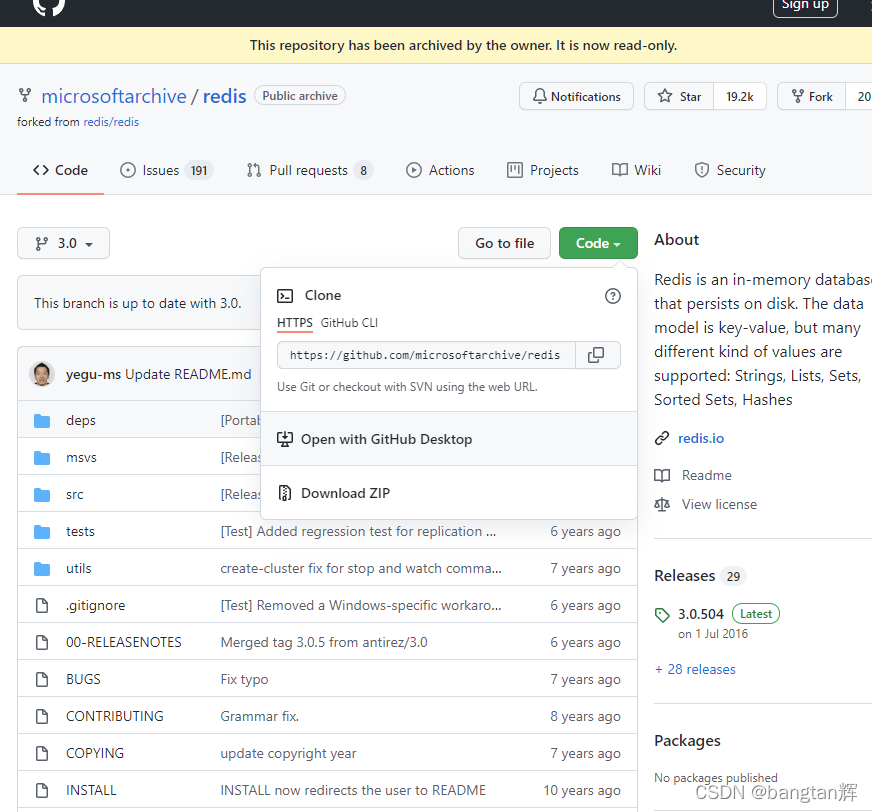
Task: Open the Fix typo commit message
Action: tap(244, 680)
